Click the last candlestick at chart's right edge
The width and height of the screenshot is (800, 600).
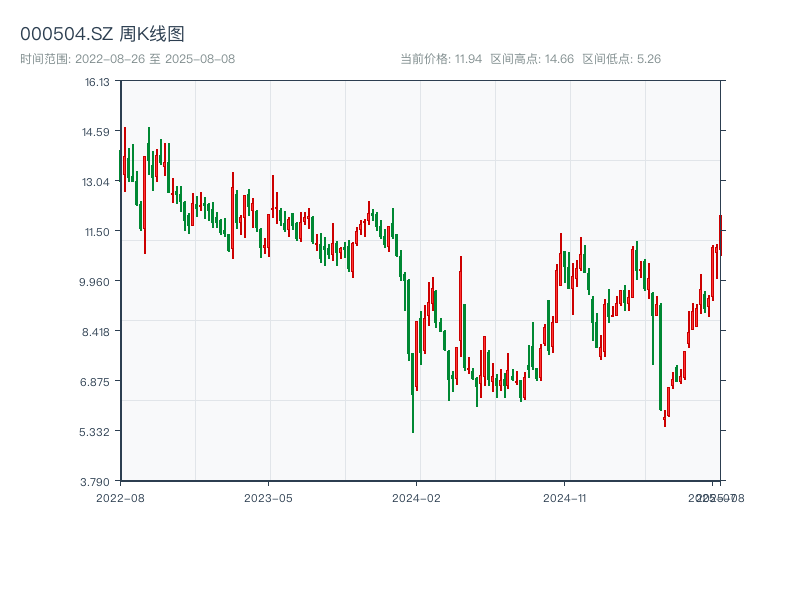[720, 235]
